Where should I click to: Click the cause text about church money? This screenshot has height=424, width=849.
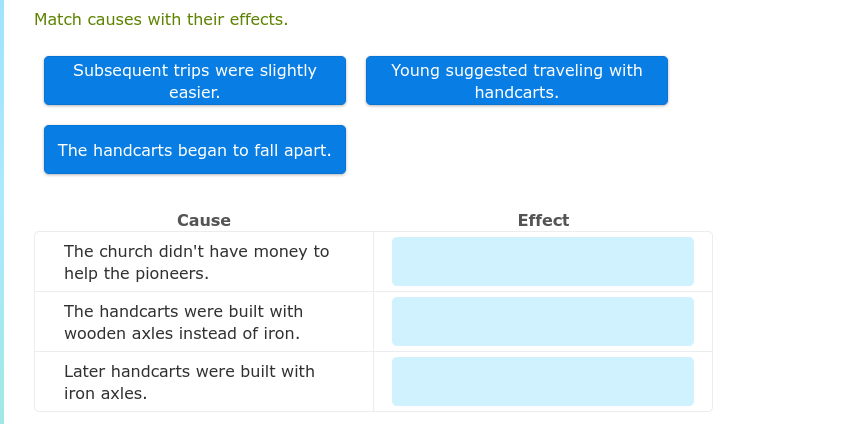(x=197, y=262)
